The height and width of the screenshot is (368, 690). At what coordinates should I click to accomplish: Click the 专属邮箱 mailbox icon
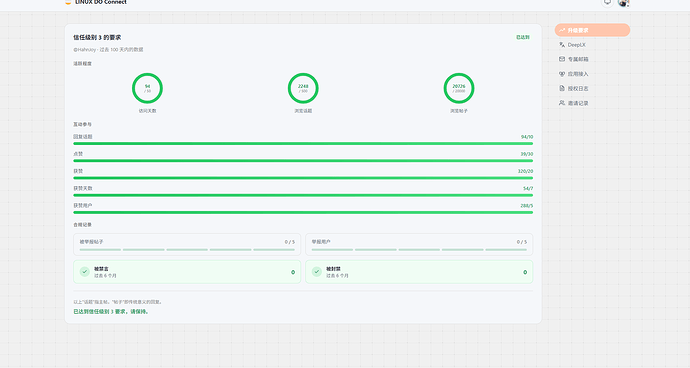[562, 59]
